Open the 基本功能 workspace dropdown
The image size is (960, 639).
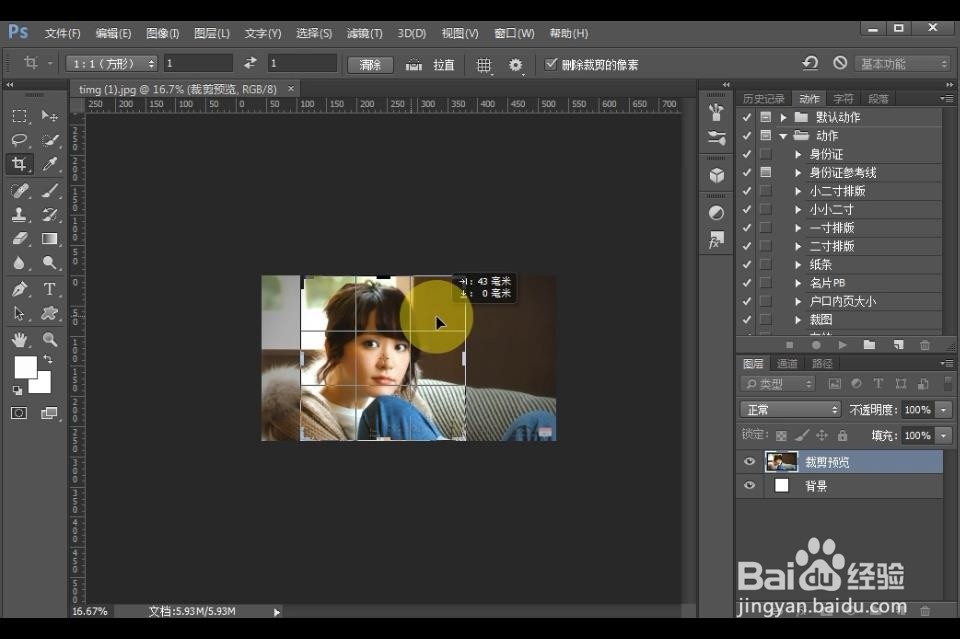point(902,64)
